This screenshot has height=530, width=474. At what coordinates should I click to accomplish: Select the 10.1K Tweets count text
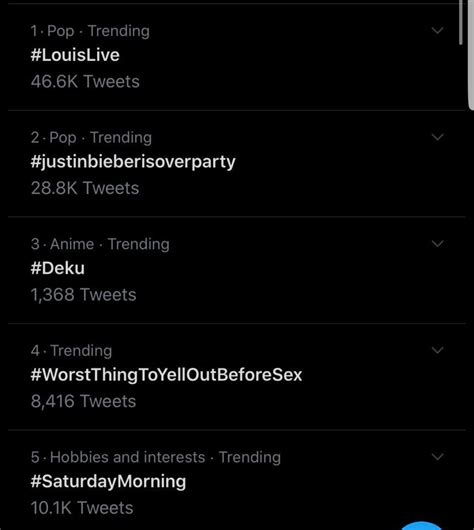82,508
